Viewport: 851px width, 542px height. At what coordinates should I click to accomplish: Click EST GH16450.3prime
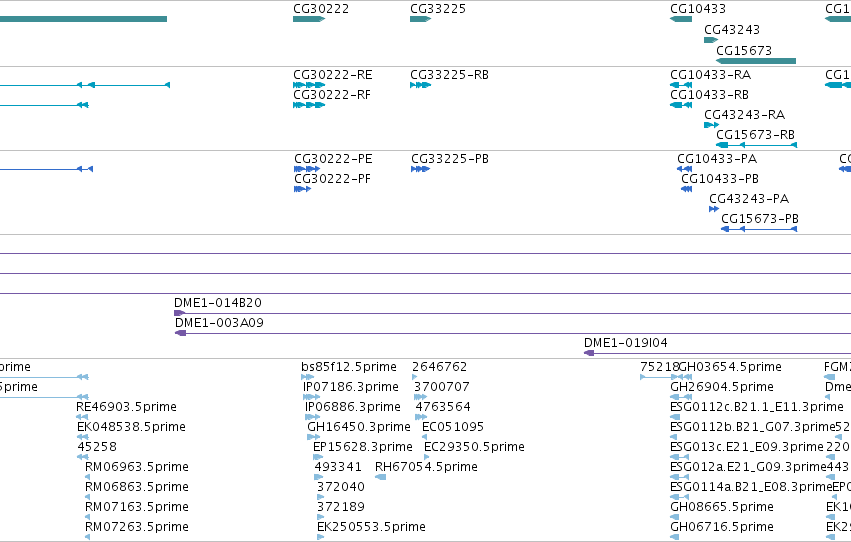click(359, 427)
